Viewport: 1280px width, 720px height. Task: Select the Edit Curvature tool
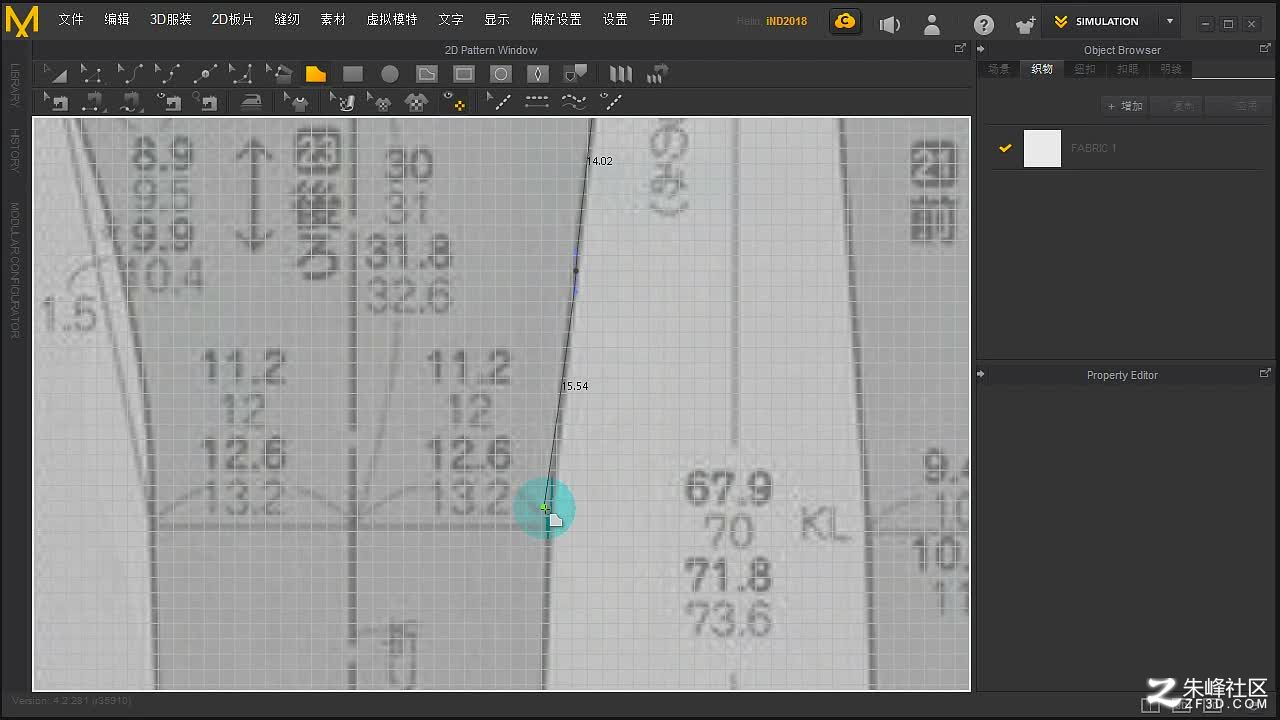point(129,74)
